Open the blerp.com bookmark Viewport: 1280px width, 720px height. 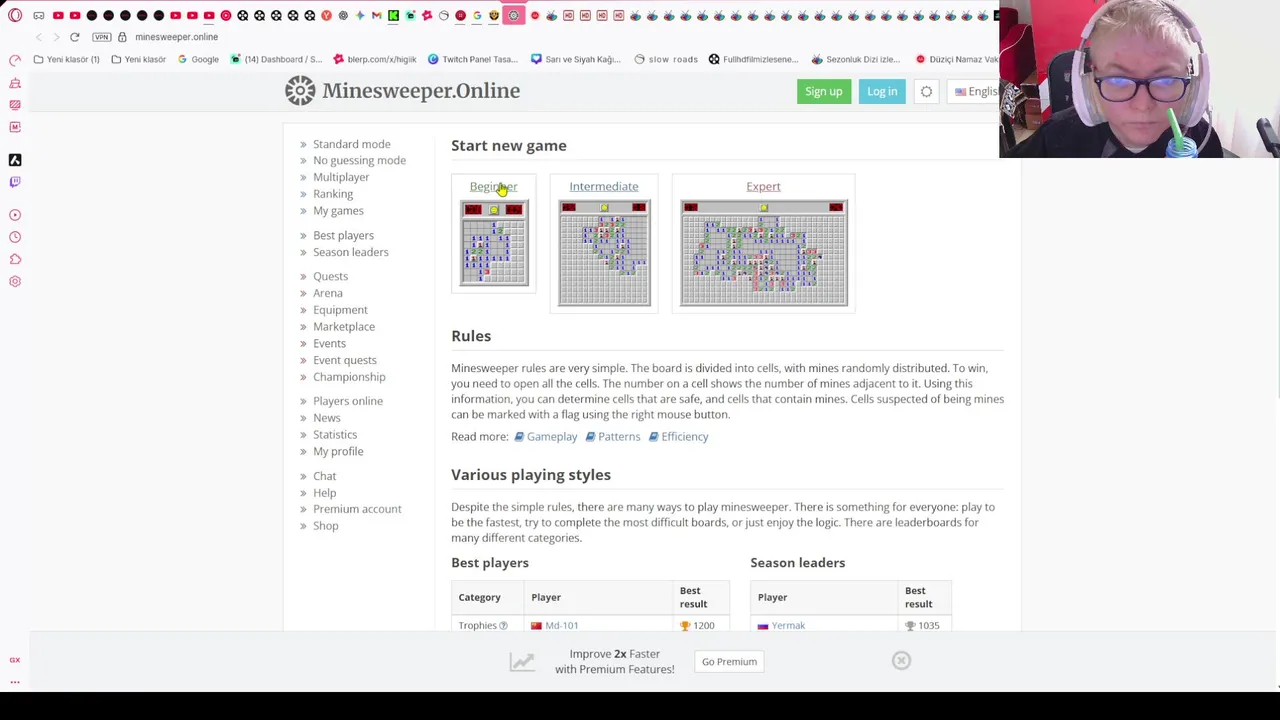374,59
